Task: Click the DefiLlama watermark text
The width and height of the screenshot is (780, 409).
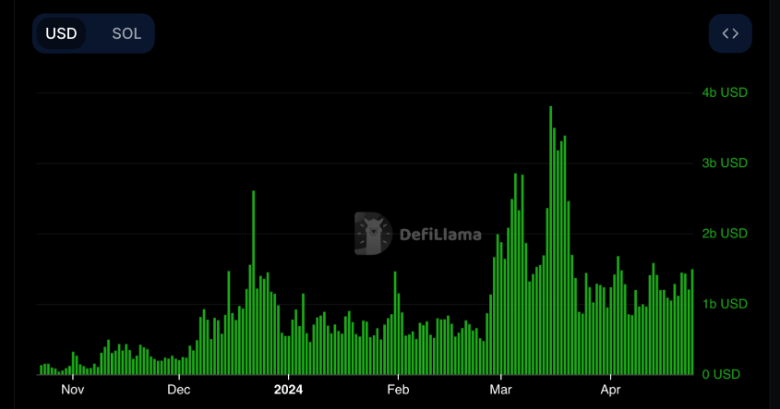Action: 440,235
